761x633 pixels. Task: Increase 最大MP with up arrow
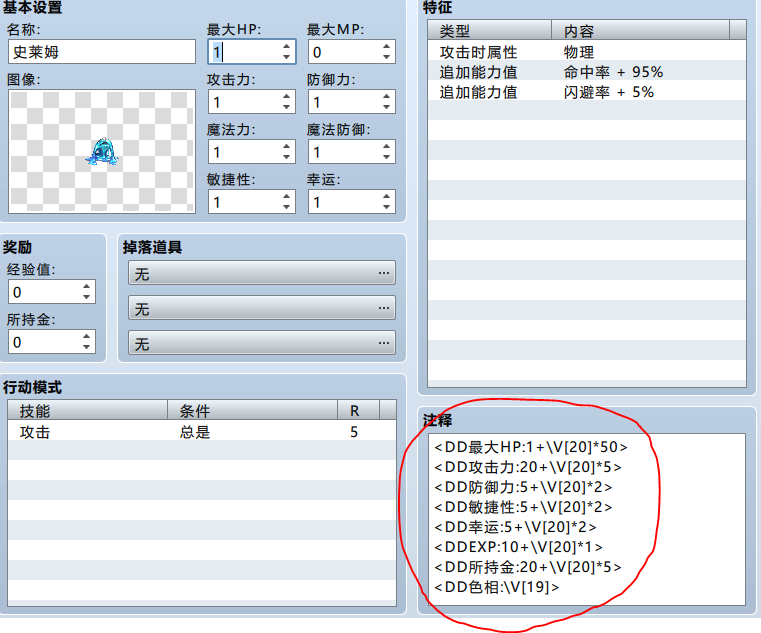(386, 46)
